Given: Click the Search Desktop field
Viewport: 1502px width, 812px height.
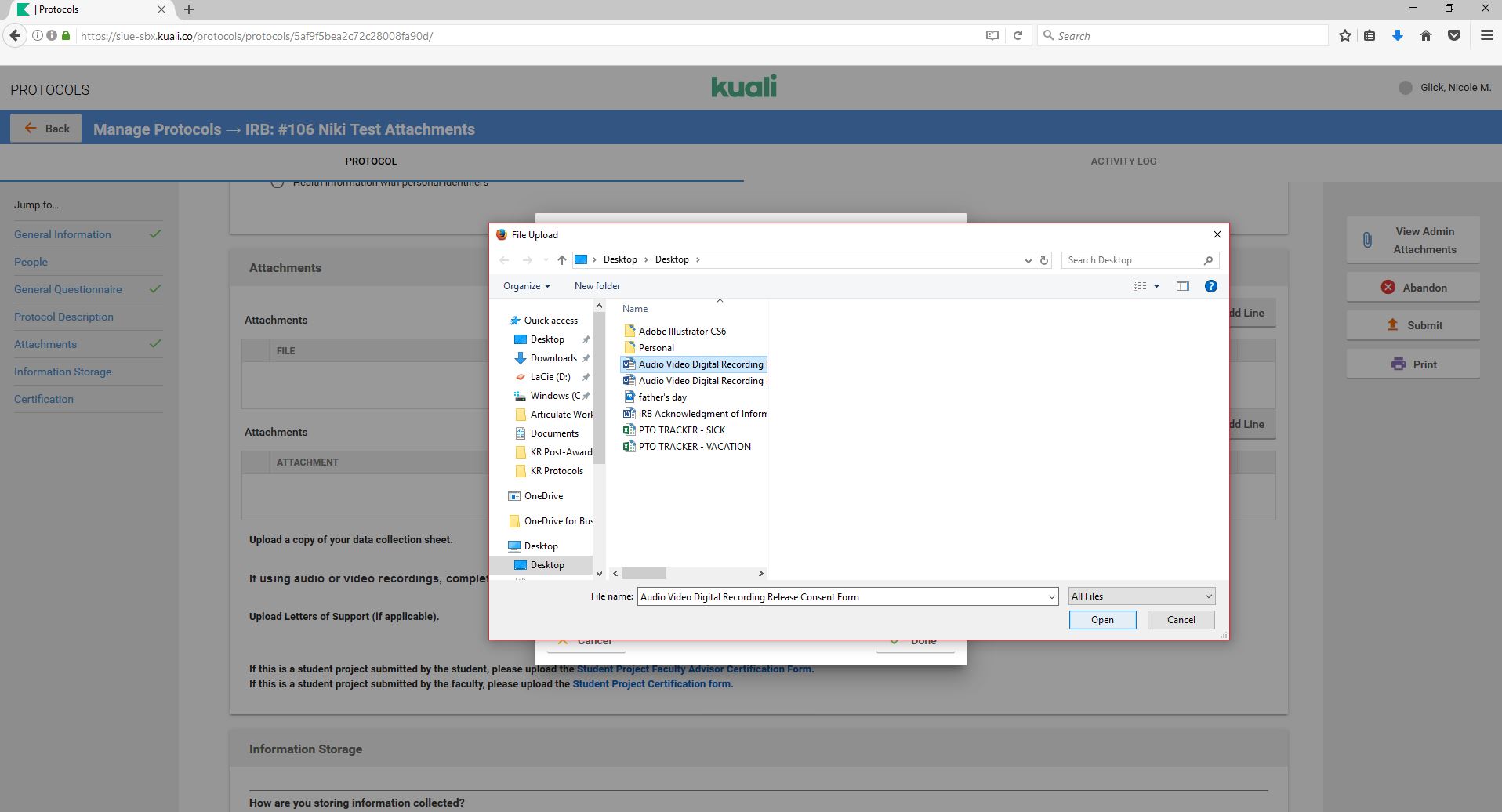Looking at the screenshot, I should 1132,260.
